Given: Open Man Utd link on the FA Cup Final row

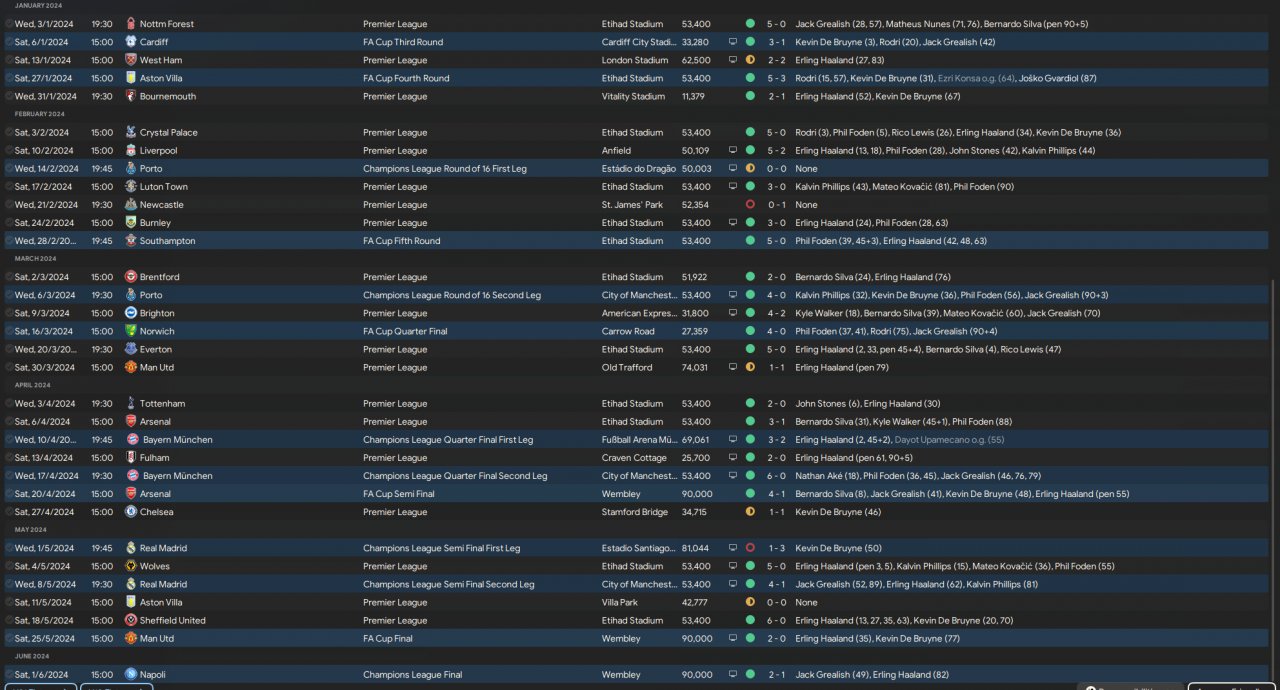Looking at the screenshot, I should pyautogui.click(x=157, y=638).
